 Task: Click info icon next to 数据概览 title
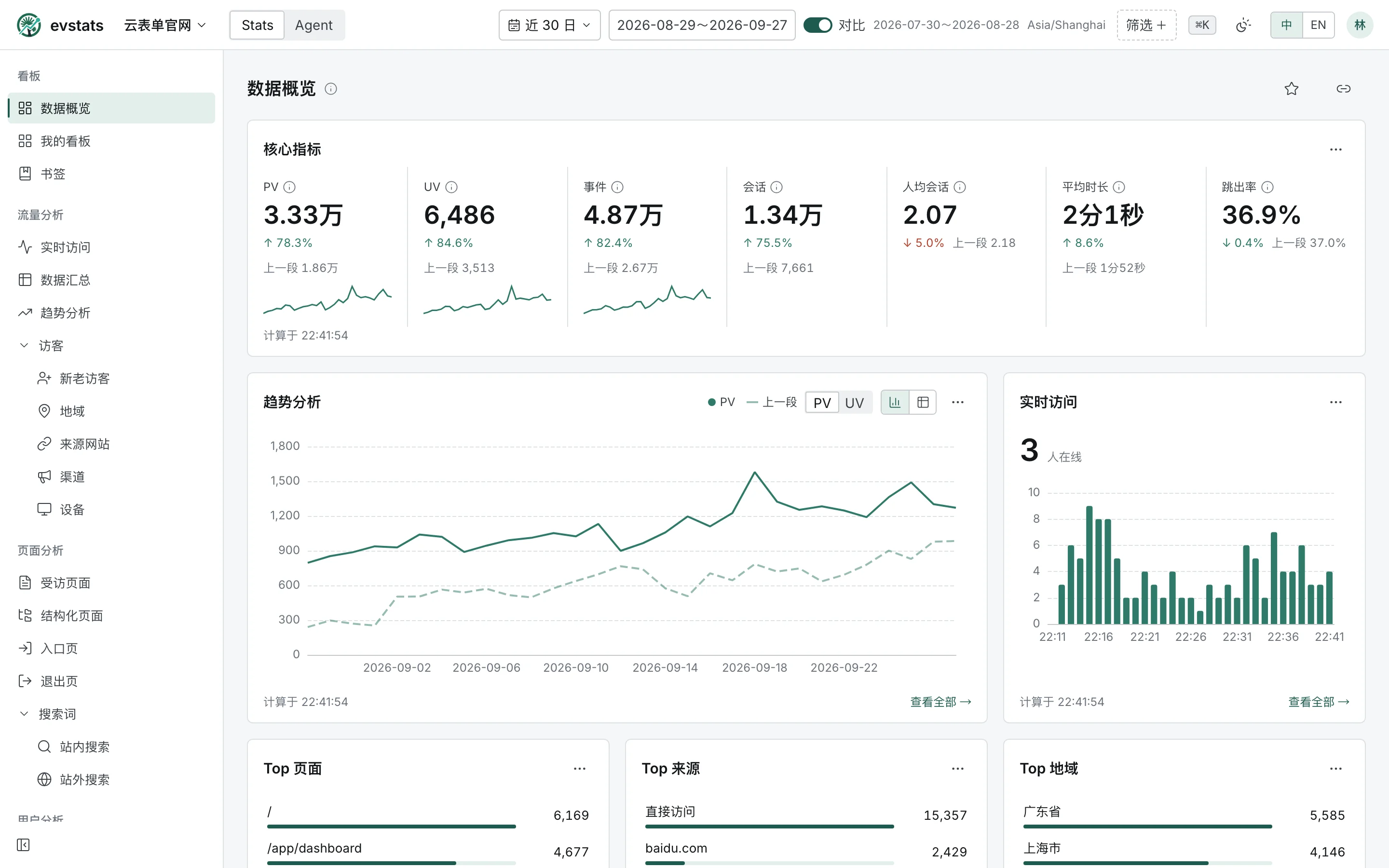tap(330, 89)
